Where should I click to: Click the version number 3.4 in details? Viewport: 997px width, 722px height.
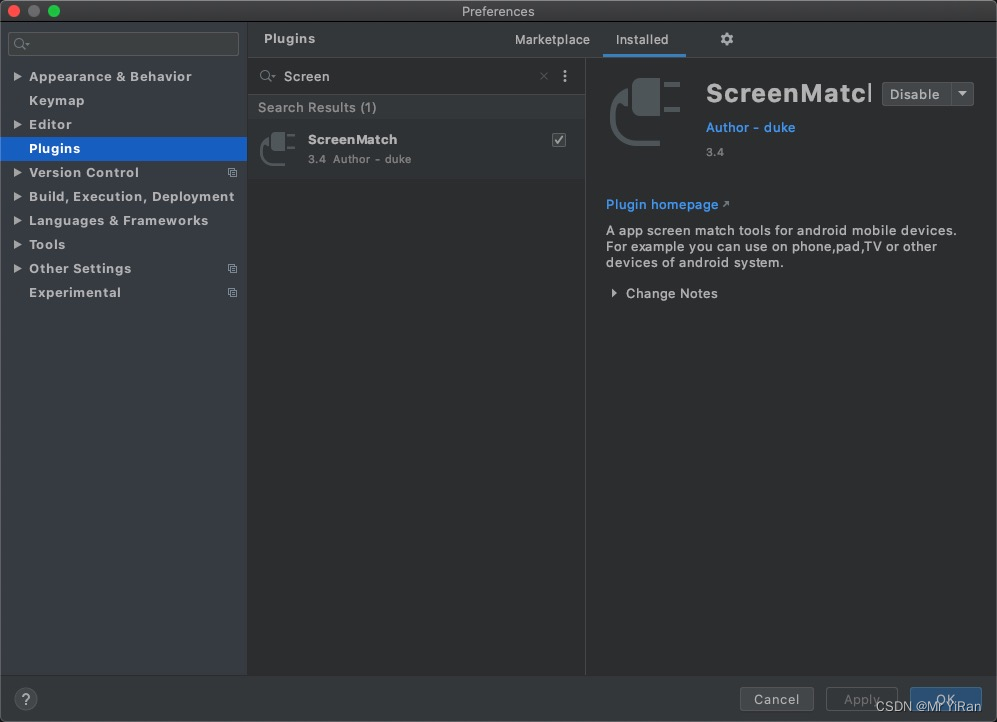click(715, 153)
